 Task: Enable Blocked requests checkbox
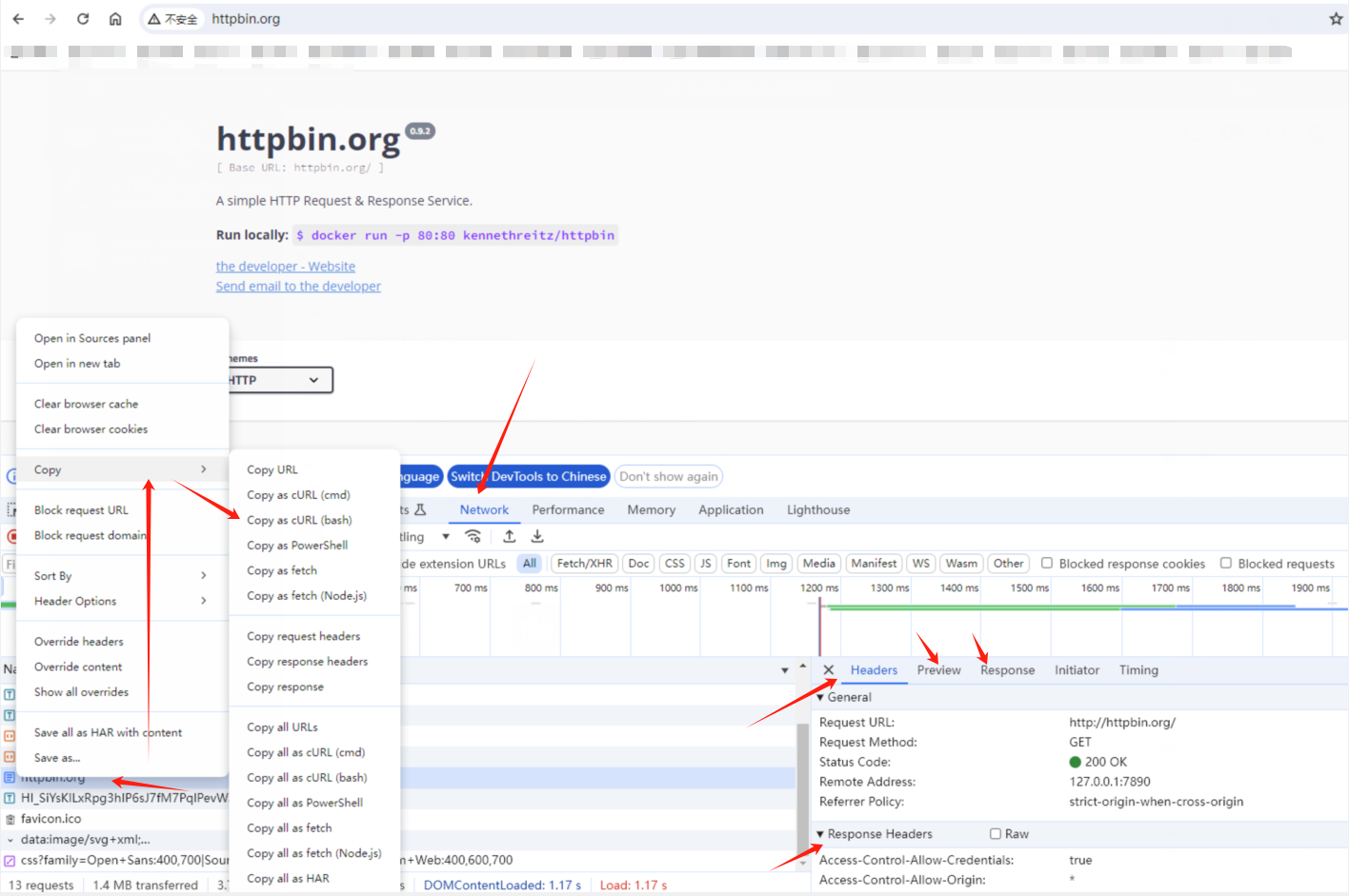(x=1226, y=563)
